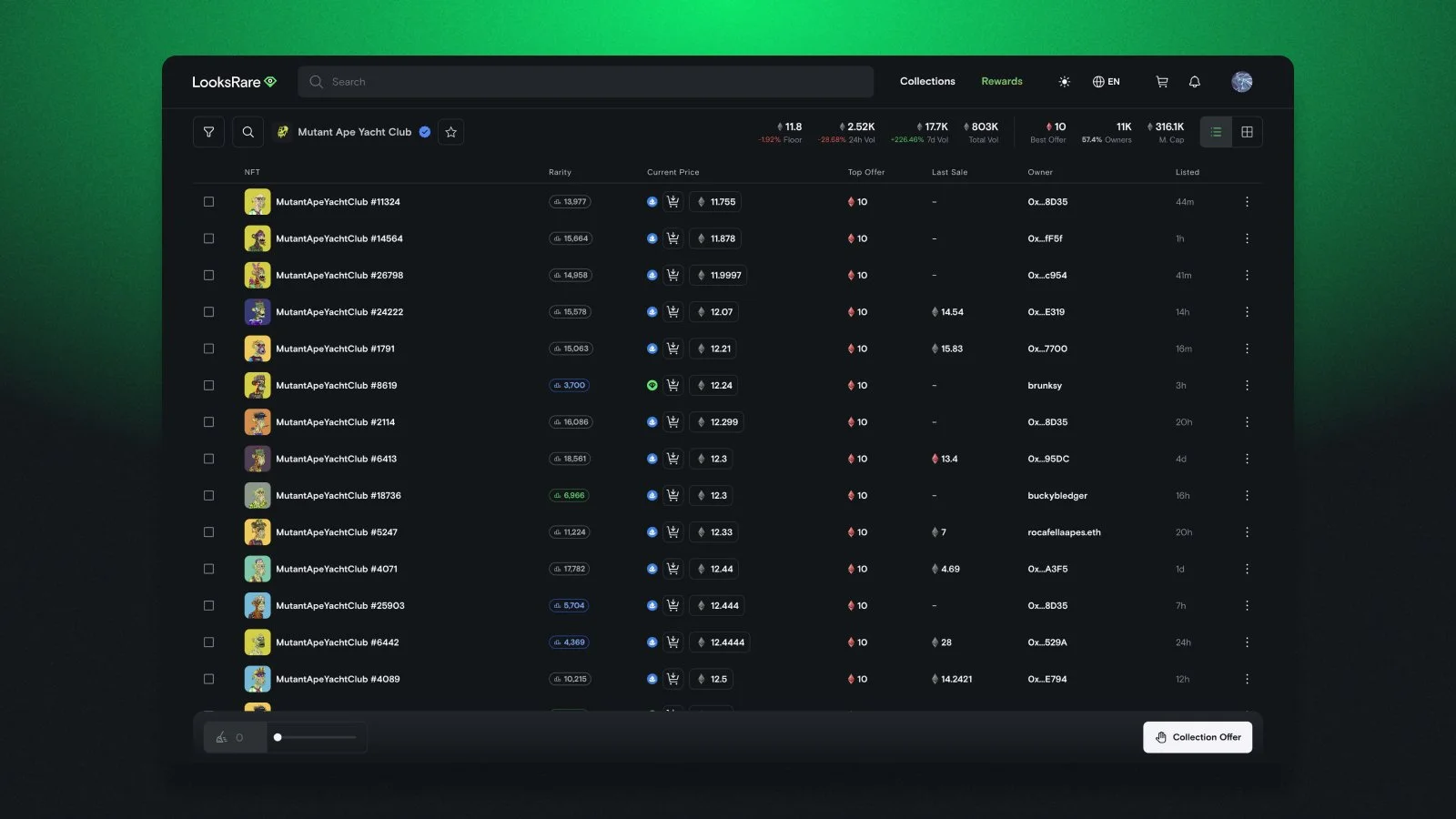Select checkbox for MutantApeYachtClub #26798
The image size is (1456, 819).
pos(208,275)
